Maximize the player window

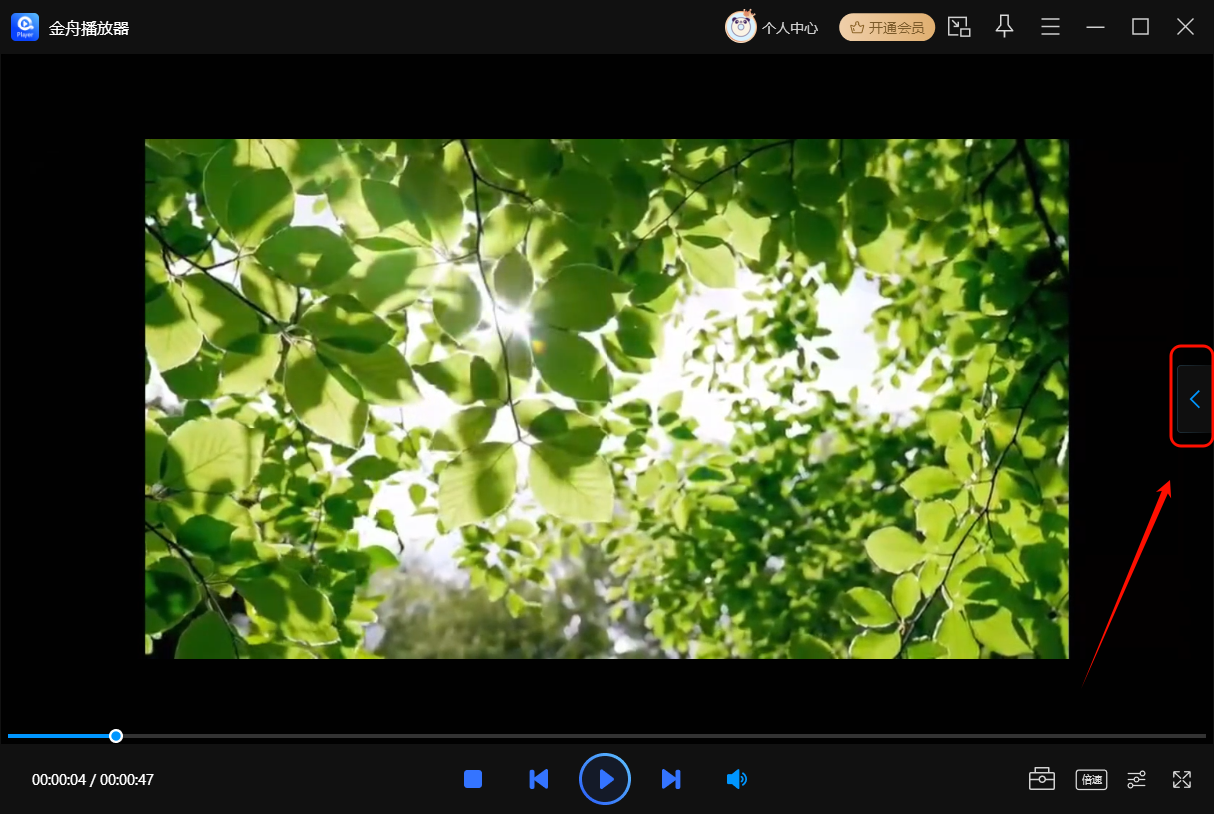[x=1140, y=27]
